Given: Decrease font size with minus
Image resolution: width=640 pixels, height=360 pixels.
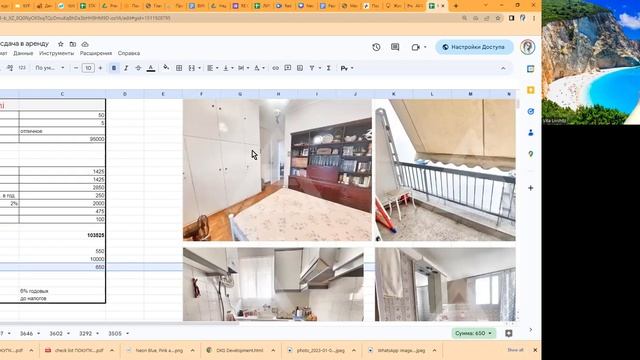Looking at the screenshot, I should point(76,68).
